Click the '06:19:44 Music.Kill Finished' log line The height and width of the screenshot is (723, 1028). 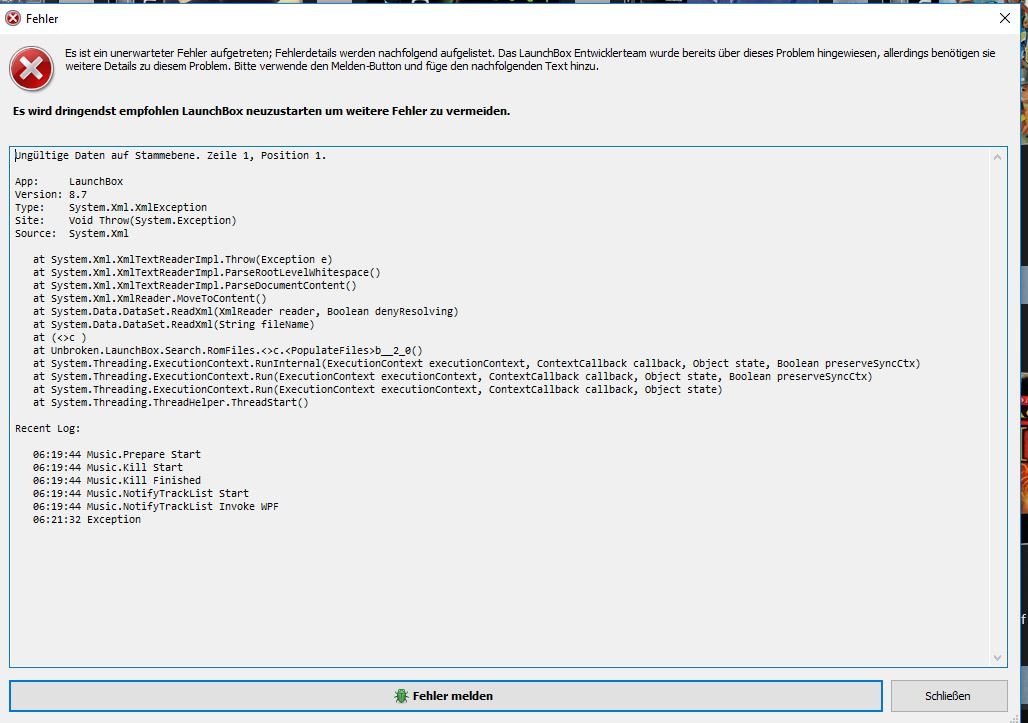pyautogui.click(x=117, y=480)
